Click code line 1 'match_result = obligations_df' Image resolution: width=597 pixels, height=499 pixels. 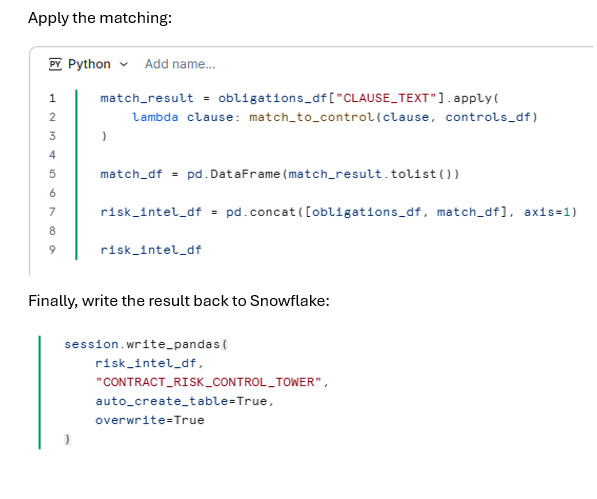tap(299, 98)
